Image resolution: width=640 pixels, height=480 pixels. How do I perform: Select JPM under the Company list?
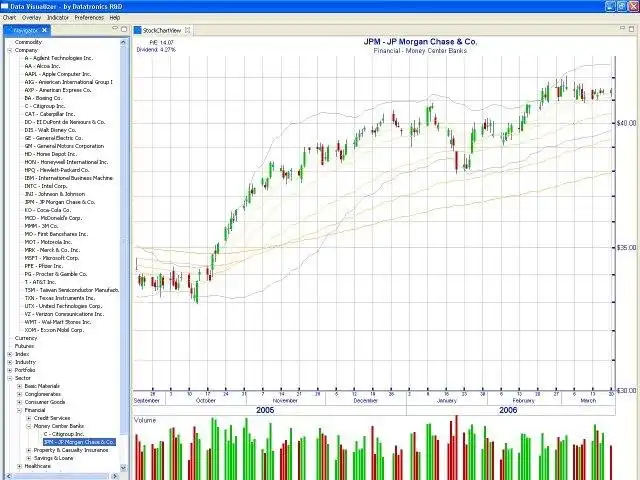point(60,202)
